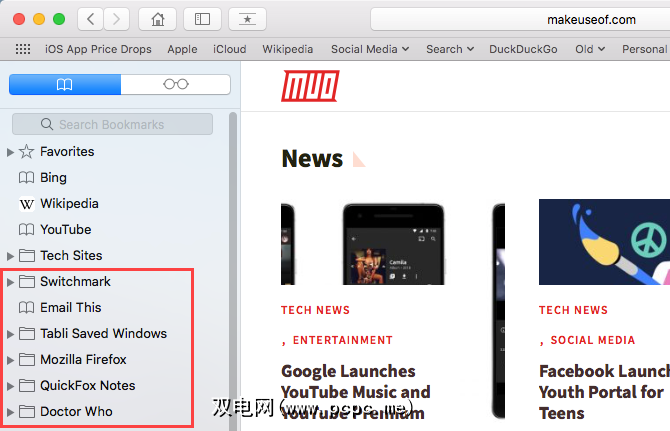This screenshot has width=670, height=431.
Task: Click the Tabli Saved Windows folder icon
Action: click(x=27, y=334)
